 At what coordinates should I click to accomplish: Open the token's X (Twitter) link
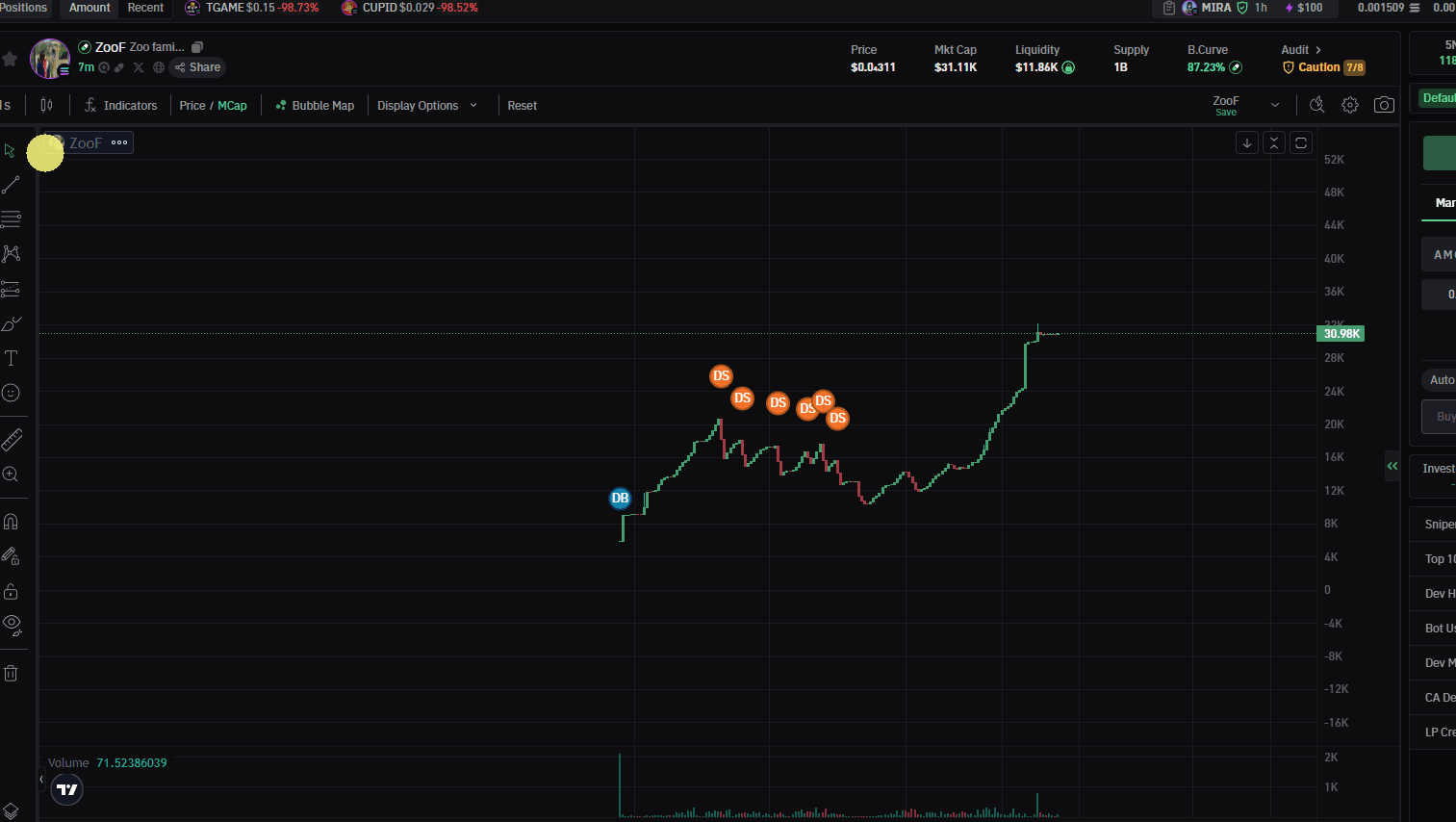coord(139,67)
